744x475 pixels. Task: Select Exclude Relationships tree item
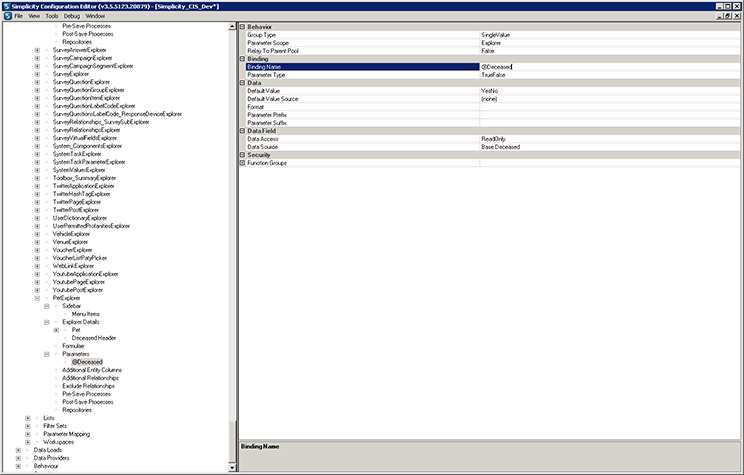tap(88, 386)
